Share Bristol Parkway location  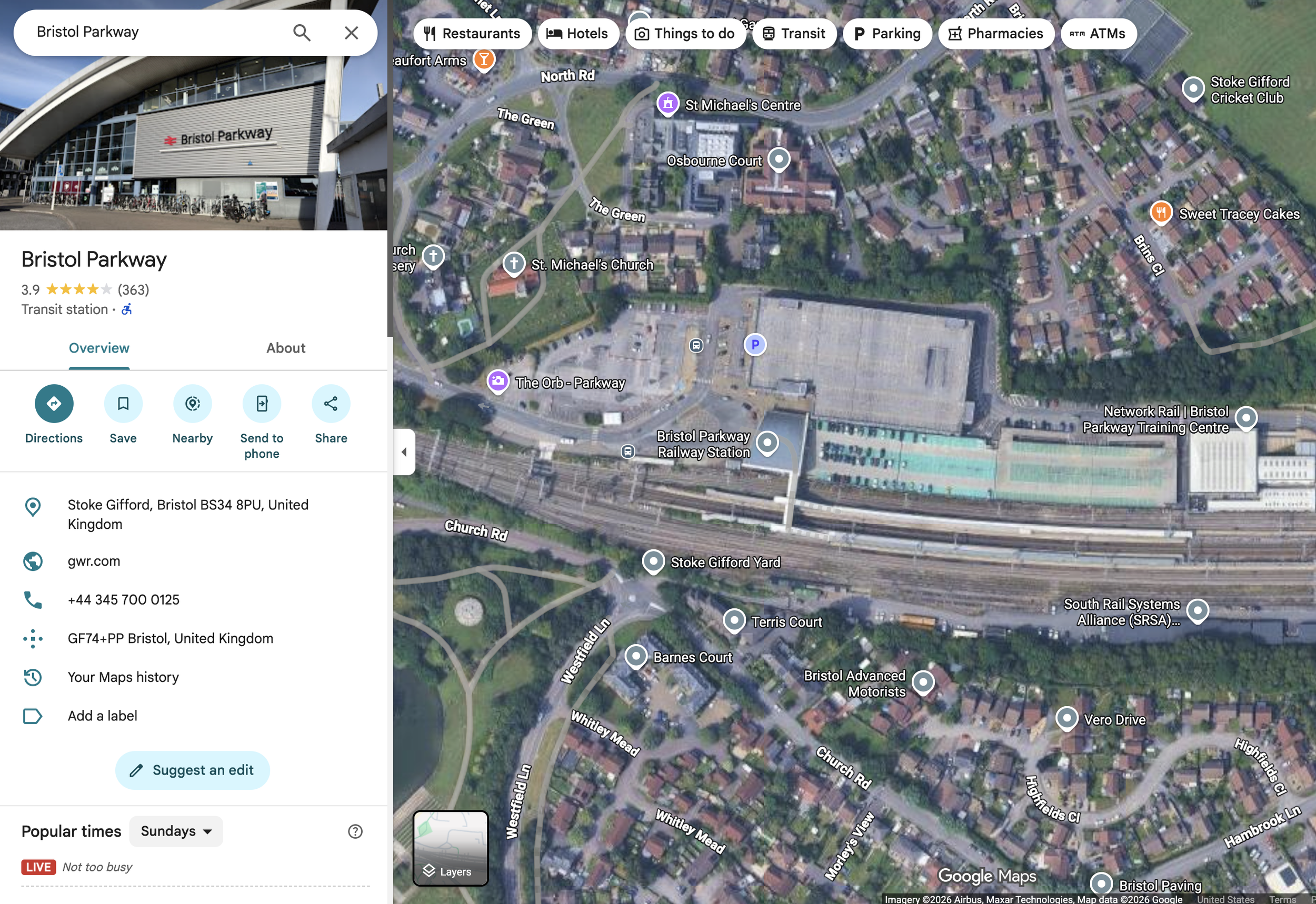tap(331, 414)
